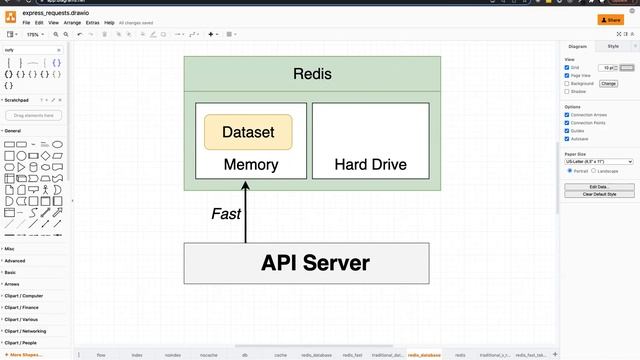Select the Landscape orientation radio
Image resolution: width=640 pixels, height=360 pixels.
pos(593,171)
